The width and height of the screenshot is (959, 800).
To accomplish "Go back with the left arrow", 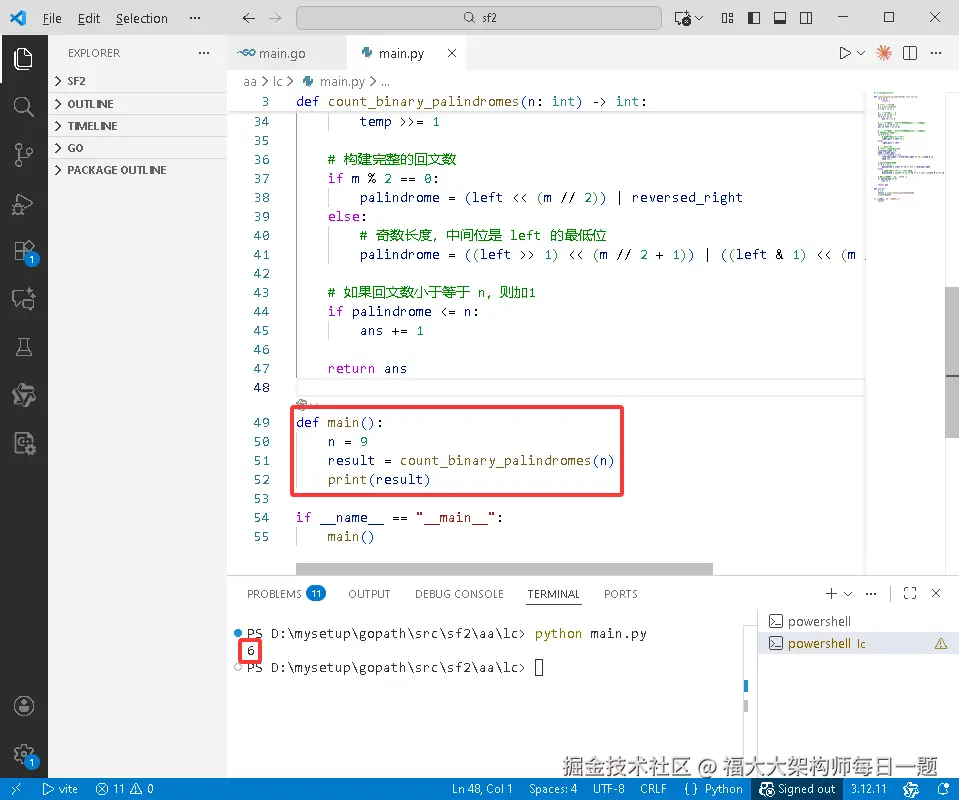I will (248, 18).
